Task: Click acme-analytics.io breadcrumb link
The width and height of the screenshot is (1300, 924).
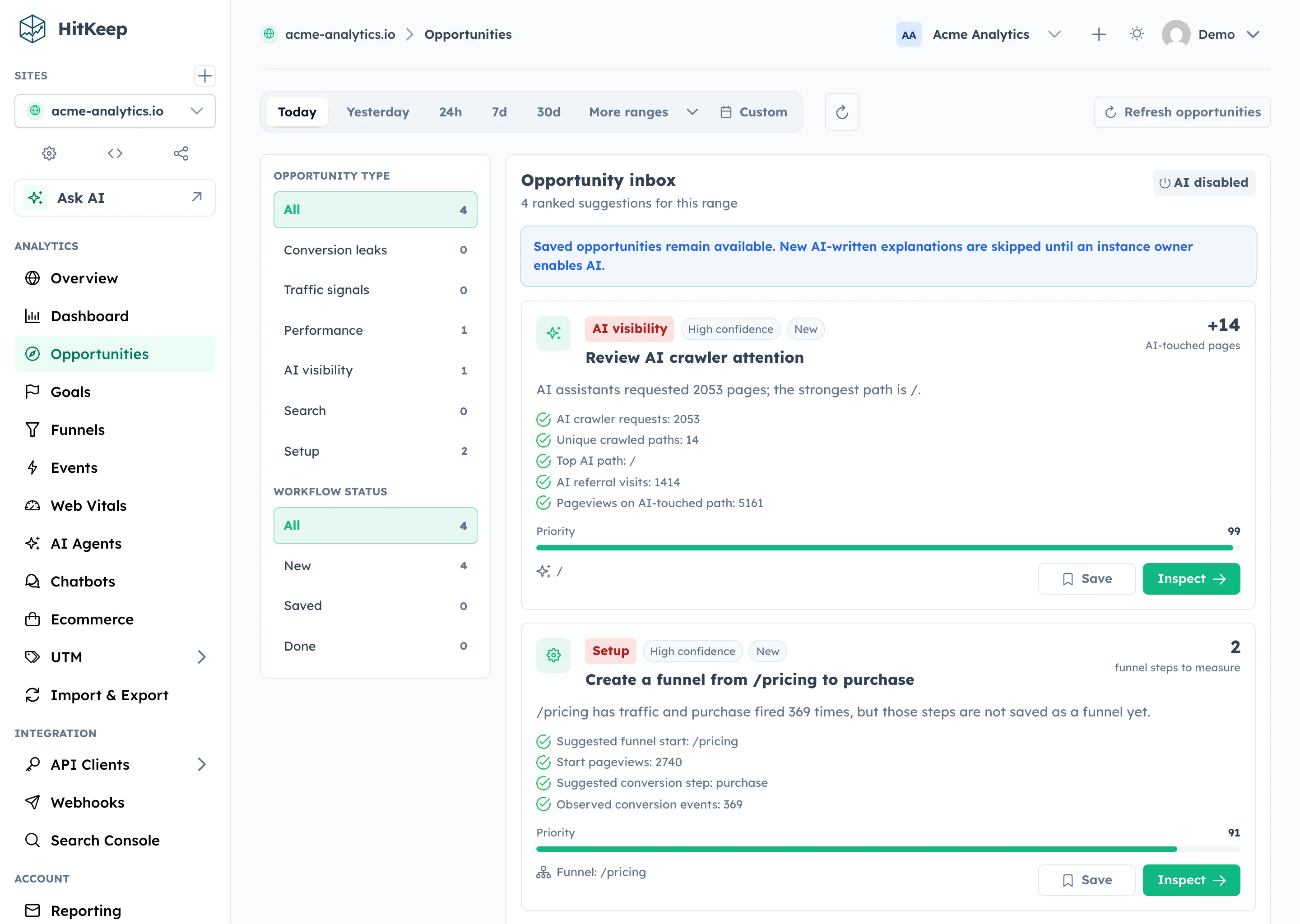Action: point(340,34)
